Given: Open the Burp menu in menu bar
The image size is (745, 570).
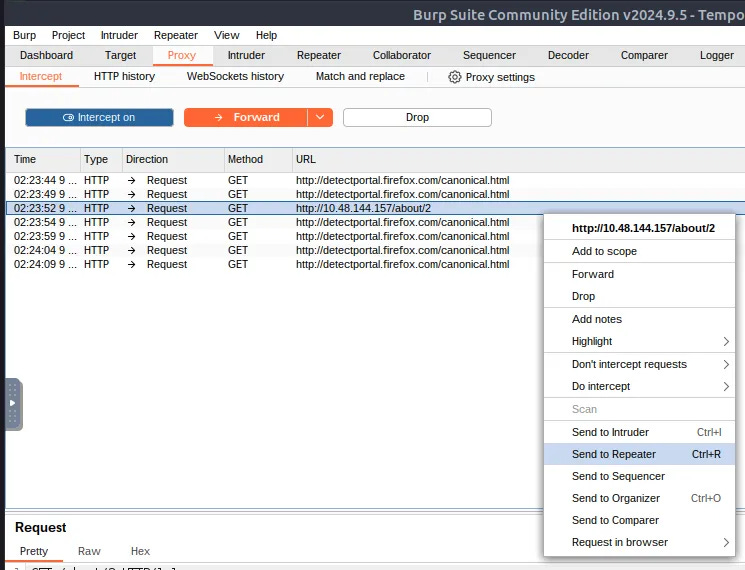Looking at the screenshot, I should click(x=25, y=36).
